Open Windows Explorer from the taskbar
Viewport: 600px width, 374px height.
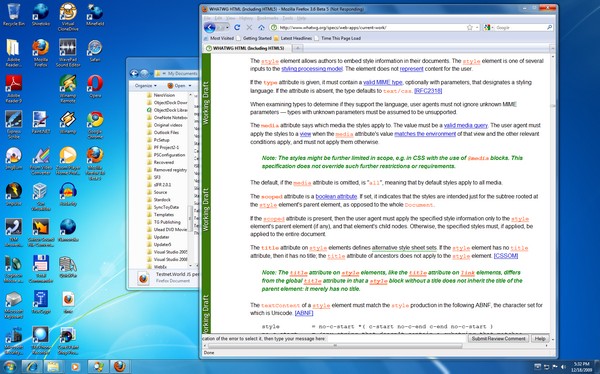53,367
